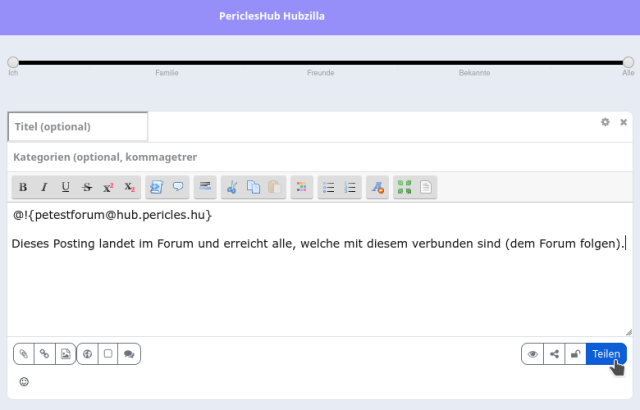Click the affinity slider handle near Ich
Image resolution: width=640 pixels, height=410 pixels.
coord(13,62)
